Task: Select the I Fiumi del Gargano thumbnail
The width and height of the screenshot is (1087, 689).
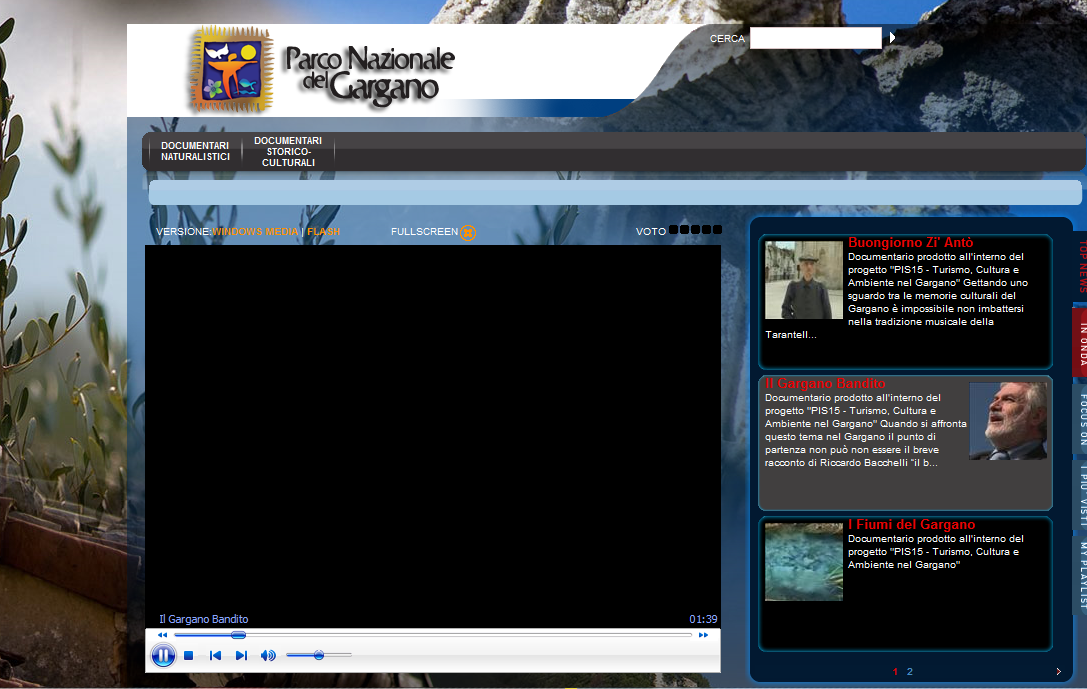Action: (803, 561)
